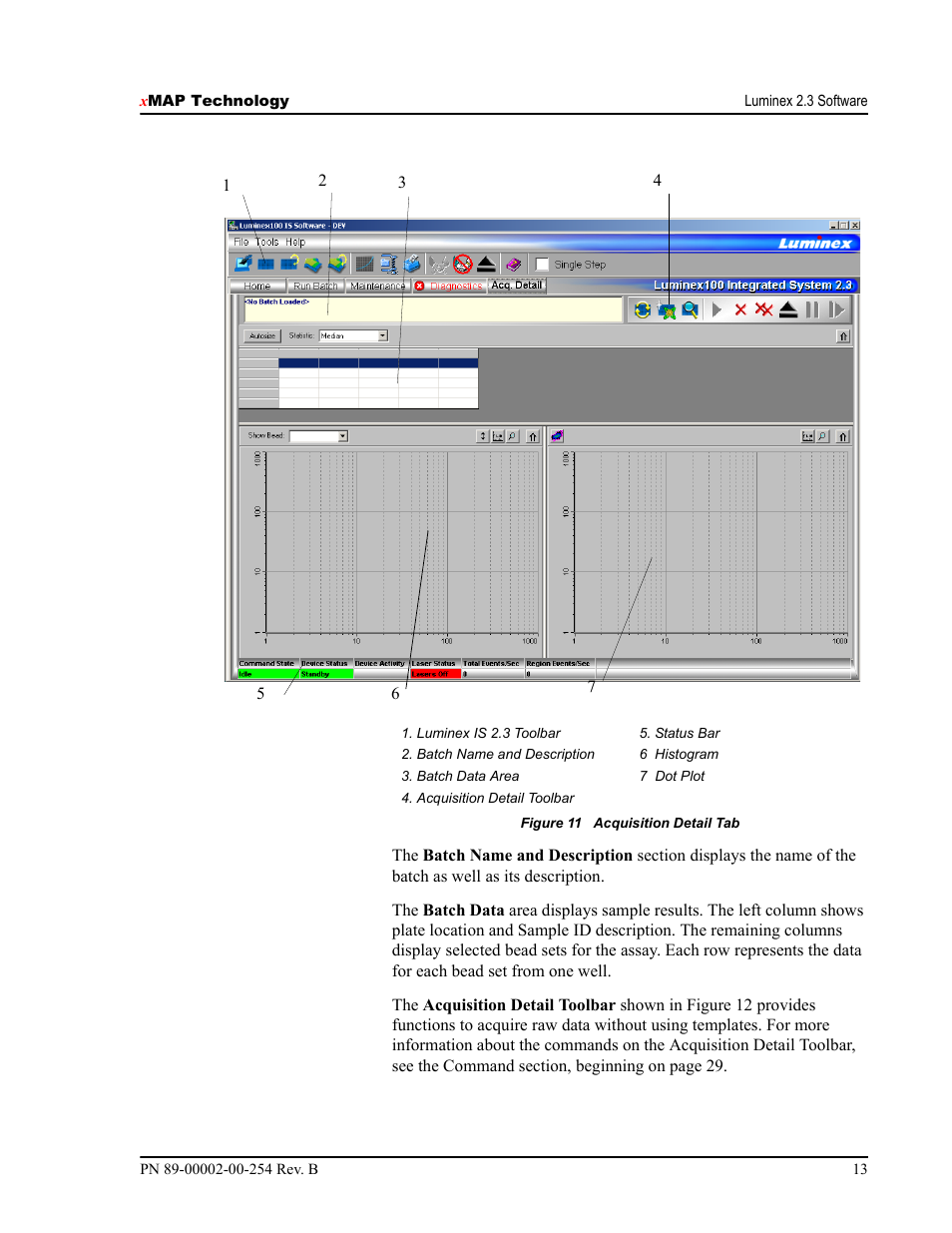Click the 'No Batch Loaded' batch name field
Viewport: 952px width, 1233px height.
433,309
